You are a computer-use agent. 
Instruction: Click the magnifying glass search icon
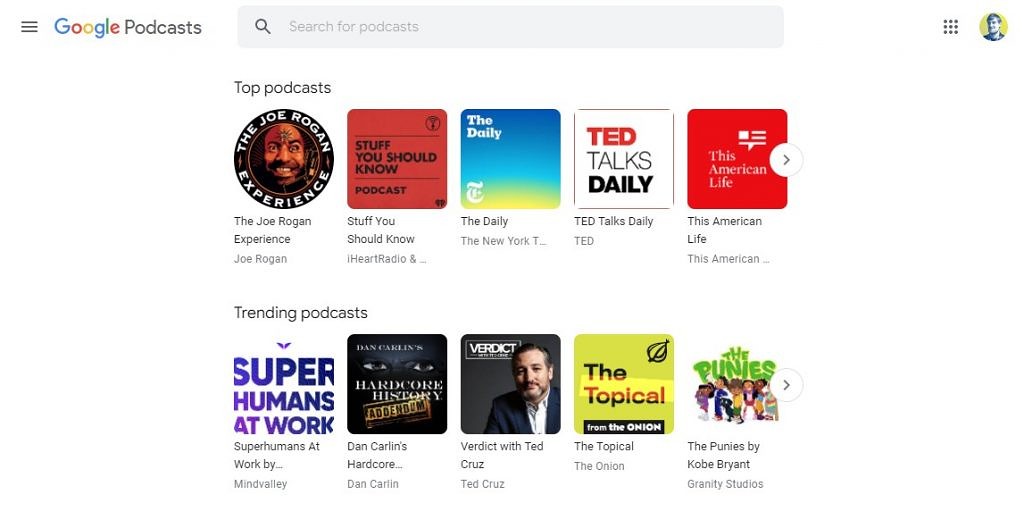(263, 27)
